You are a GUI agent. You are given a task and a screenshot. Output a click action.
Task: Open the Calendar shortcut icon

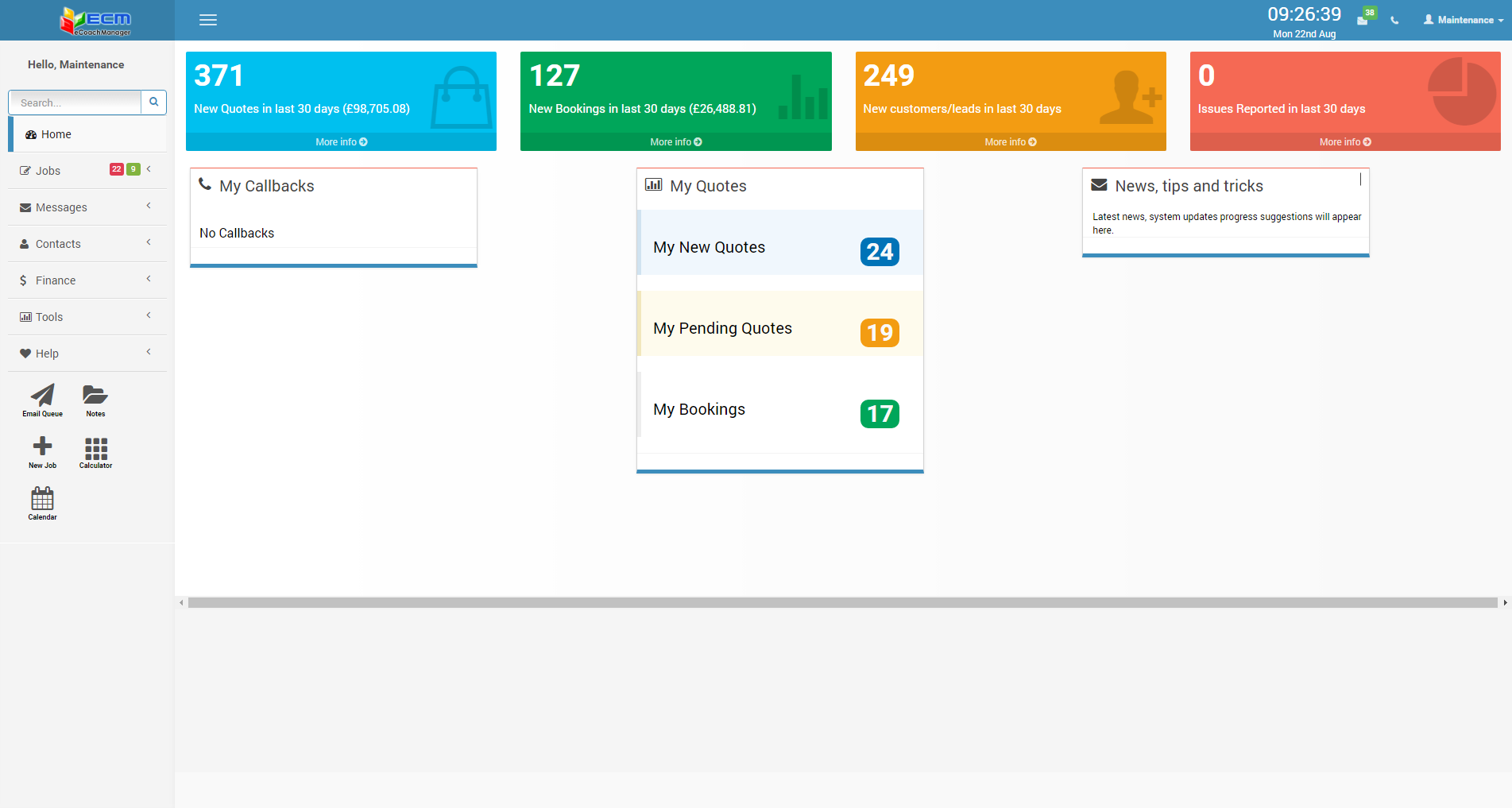(x=42, y=500)
